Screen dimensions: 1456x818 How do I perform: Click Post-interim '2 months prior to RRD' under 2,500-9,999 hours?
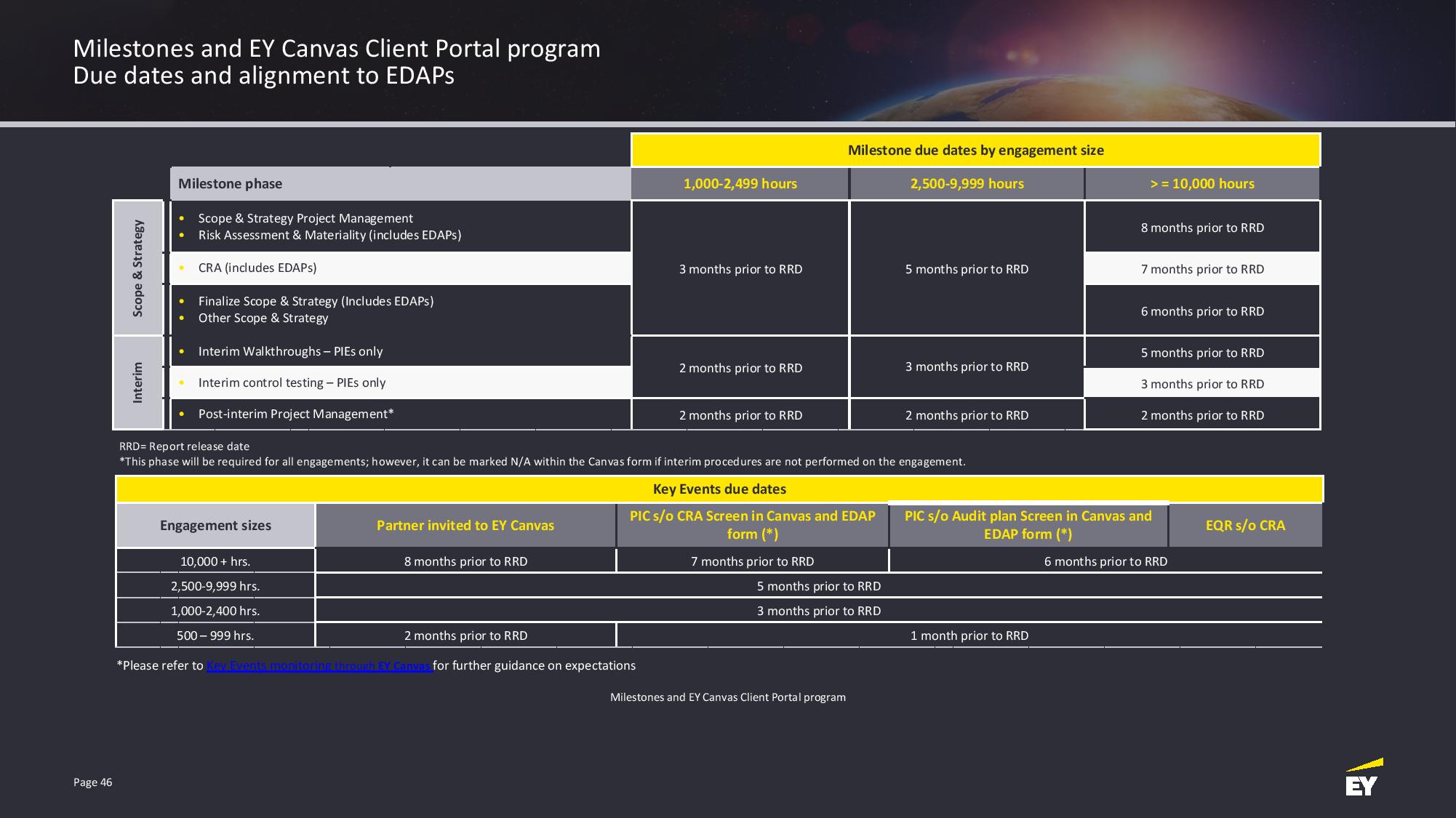[x=967, y=415]
